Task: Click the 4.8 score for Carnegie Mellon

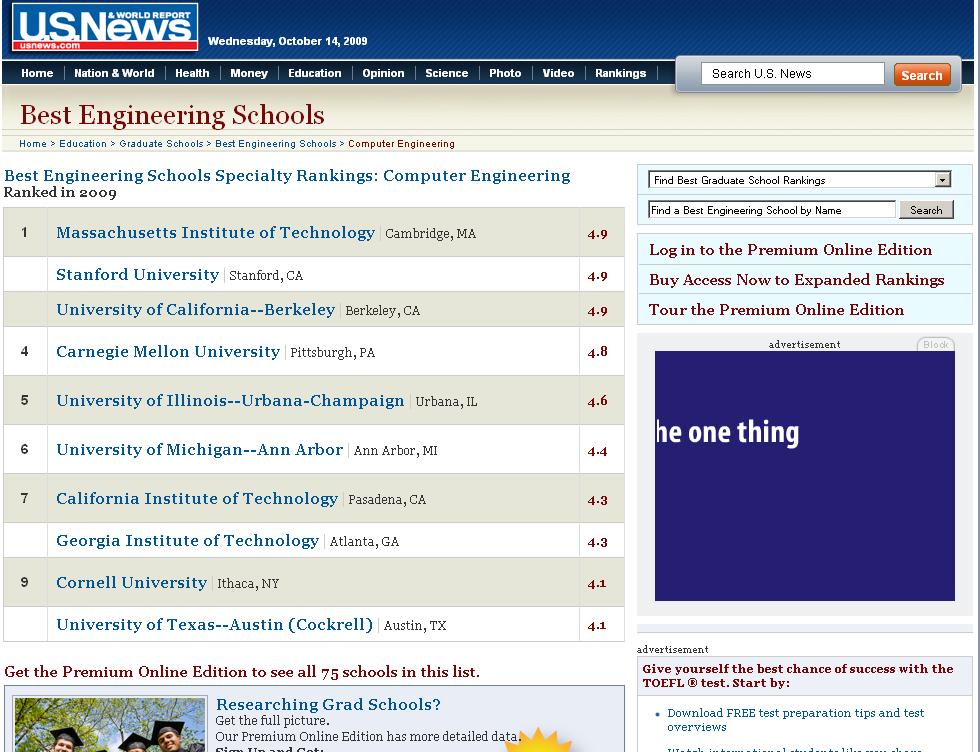Action: (x=598, y=352)
